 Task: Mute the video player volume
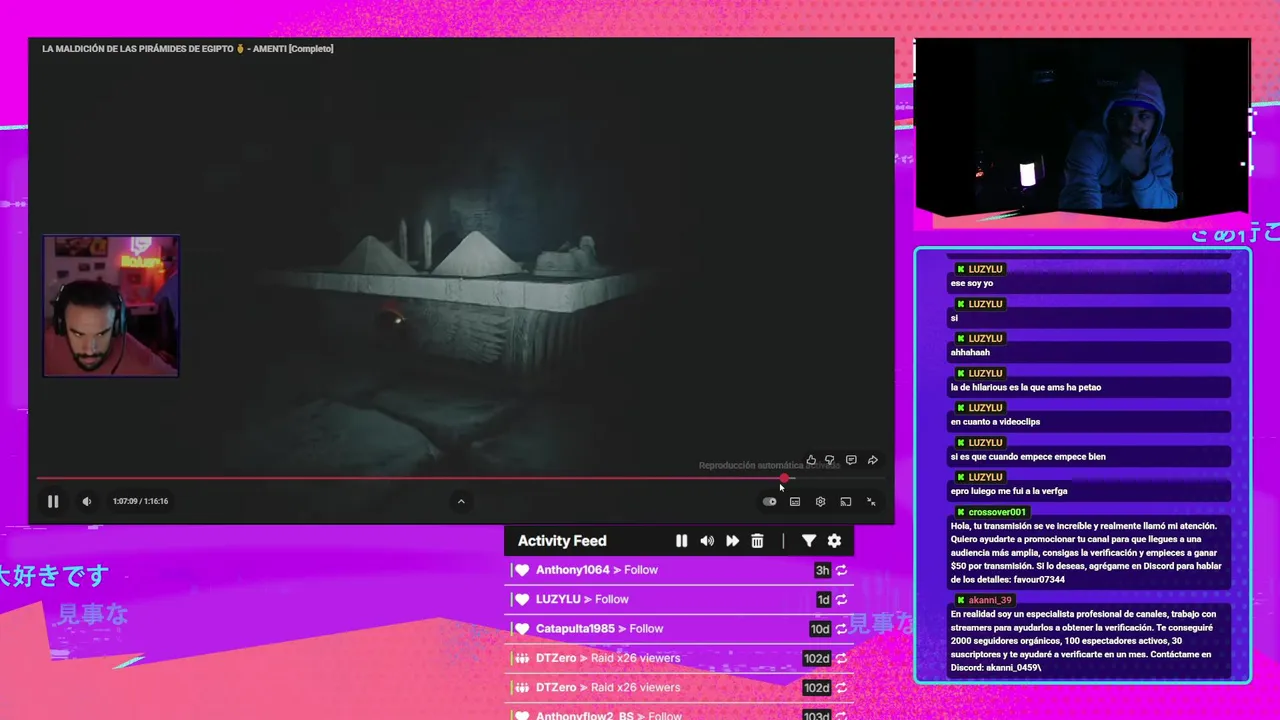(87, 501)
